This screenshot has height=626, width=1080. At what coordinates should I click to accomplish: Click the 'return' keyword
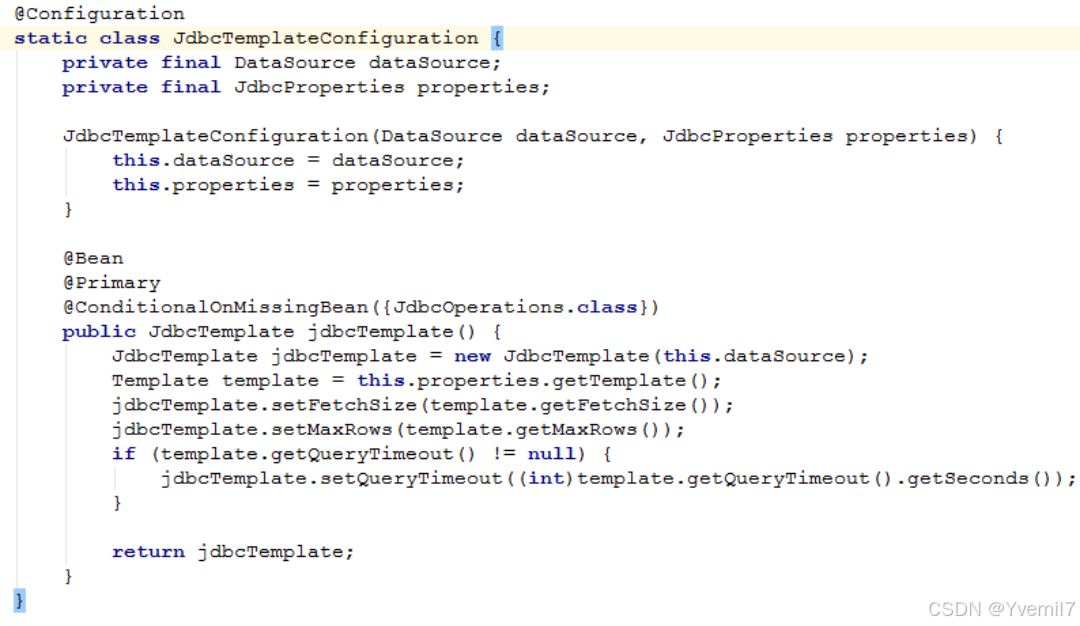click(x=148, y=552)
